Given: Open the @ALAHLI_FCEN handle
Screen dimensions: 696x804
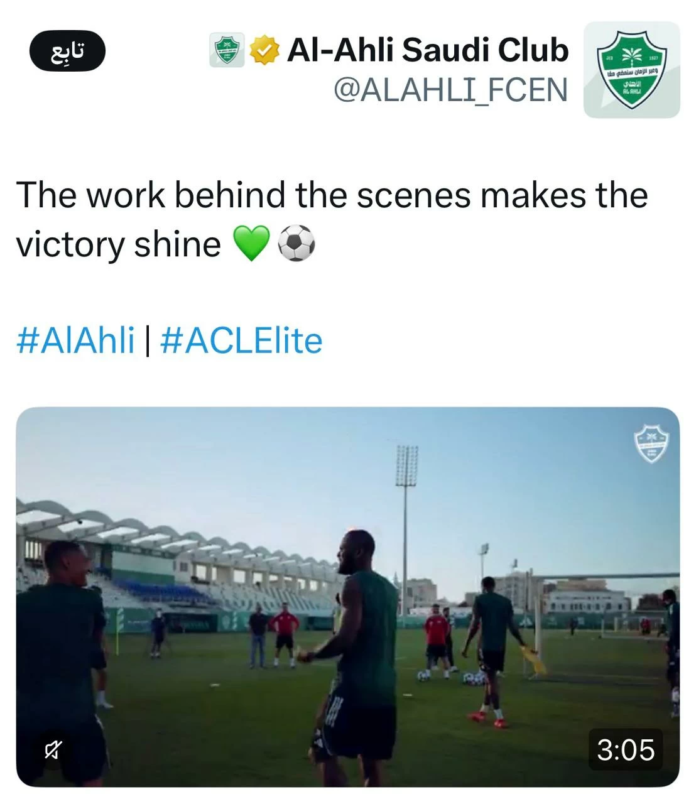Looking at the screenshot, I should click(451, 90).
